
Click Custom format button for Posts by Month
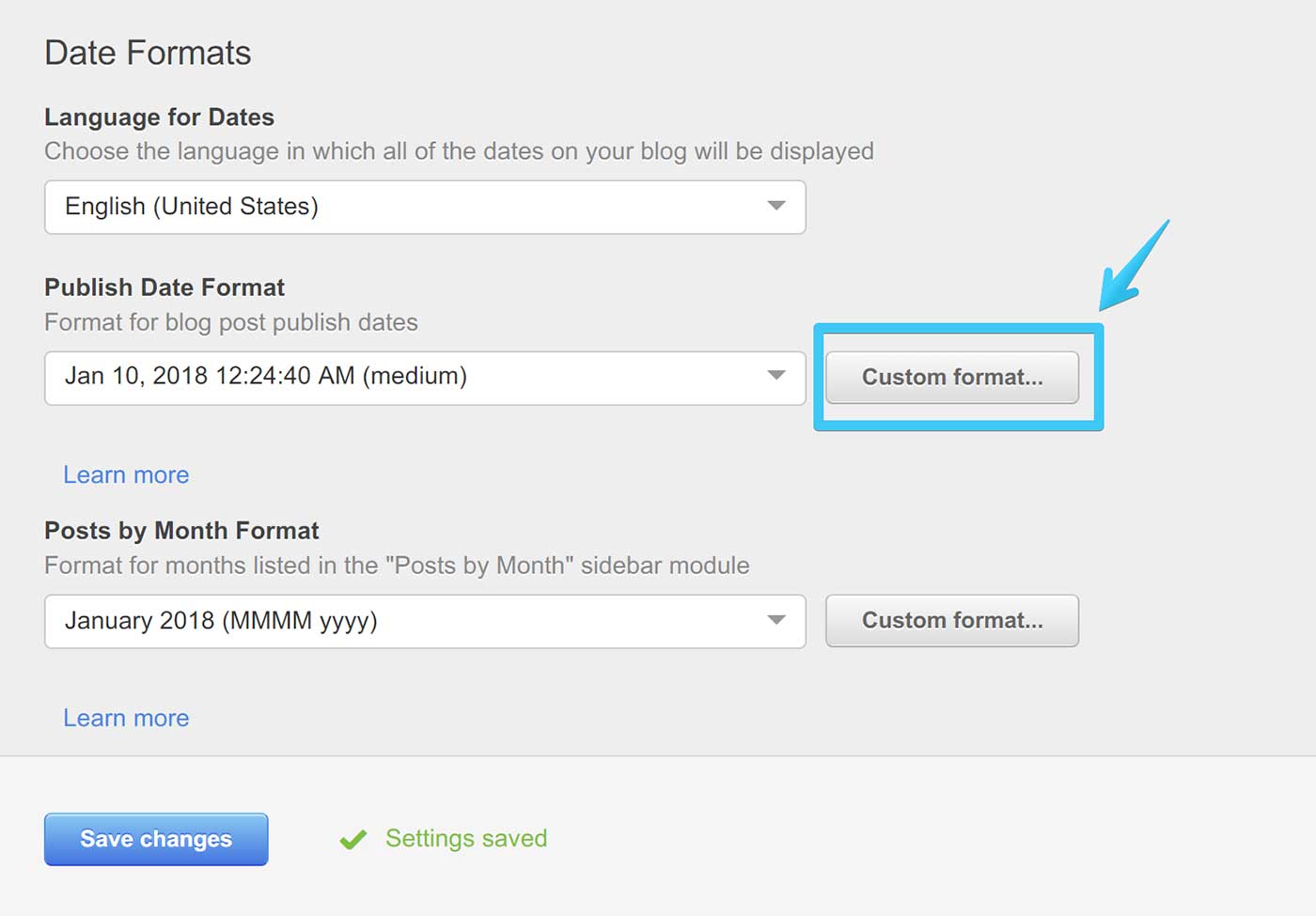click(951, 621)
